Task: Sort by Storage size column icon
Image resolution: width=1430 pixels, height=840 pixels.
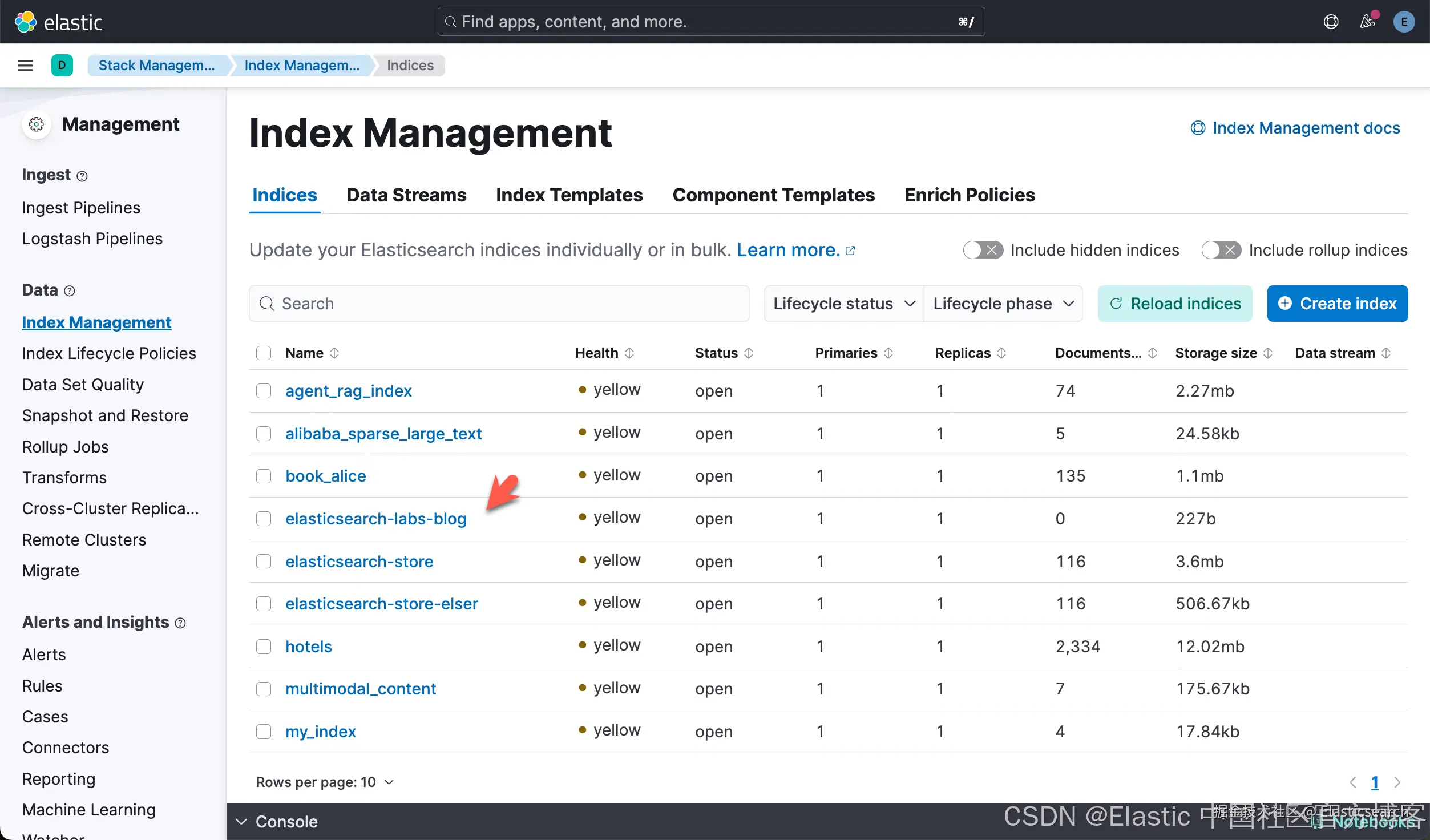Action: 1268,353
